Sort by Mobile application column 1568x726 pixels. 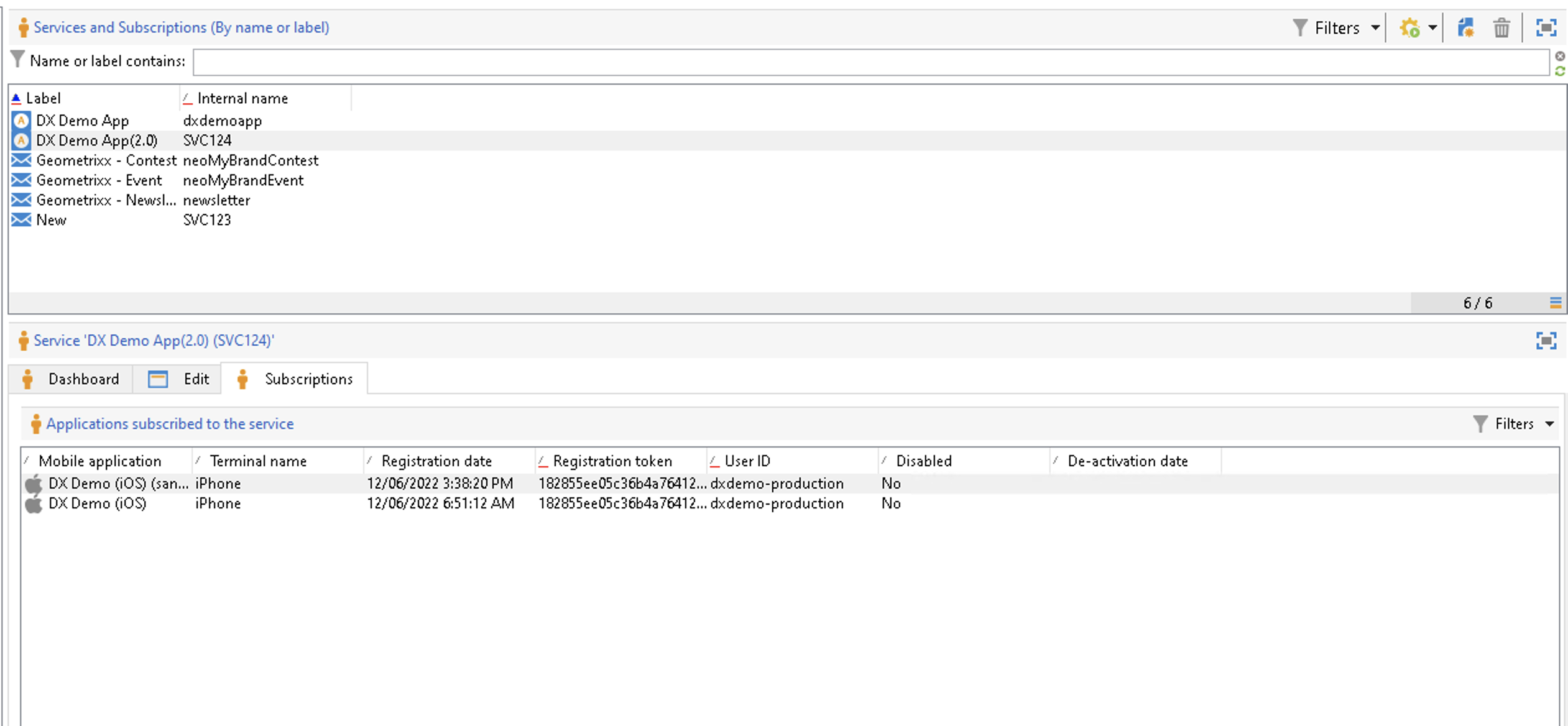tap(106, 461)
